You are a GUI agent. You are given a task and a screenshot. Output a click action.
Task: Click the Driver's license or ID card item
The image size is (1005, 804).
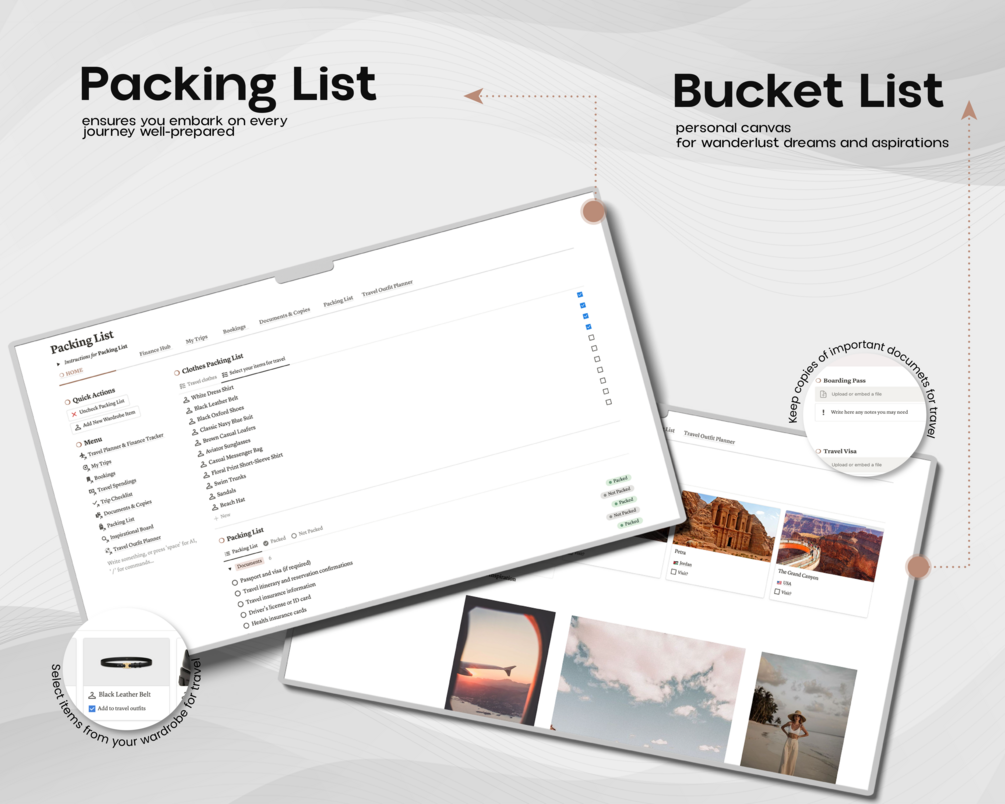click(279, 605)
